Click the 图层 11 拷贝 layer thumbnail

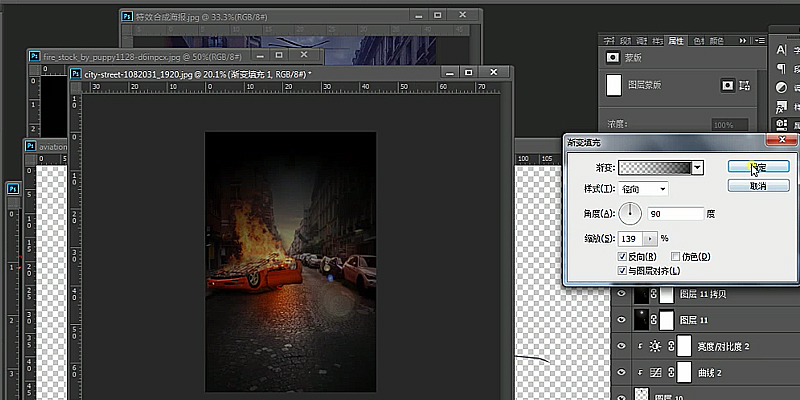[x=641, y=294]
